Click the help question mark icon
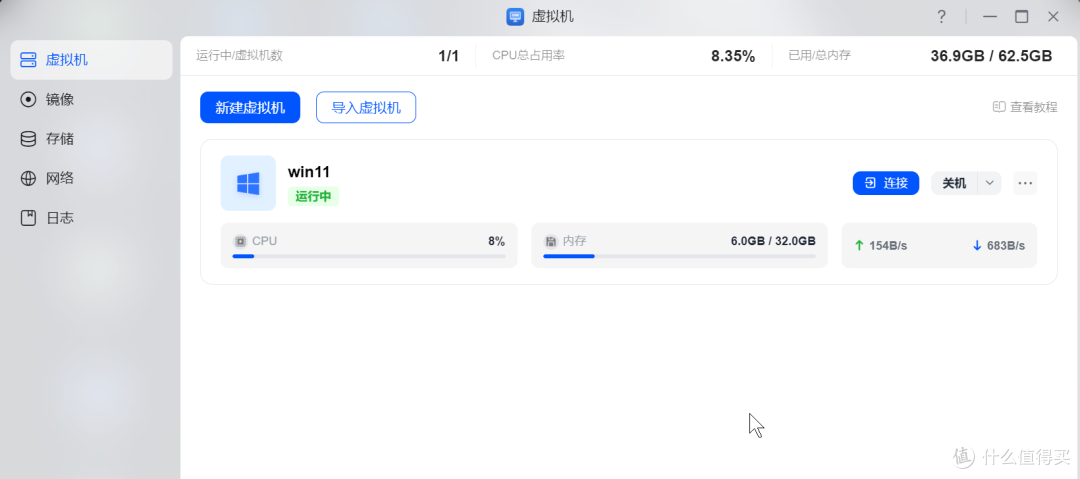The width and height of the screenshot is (1080, 479). pyautogui.click(x=942, y=17)
